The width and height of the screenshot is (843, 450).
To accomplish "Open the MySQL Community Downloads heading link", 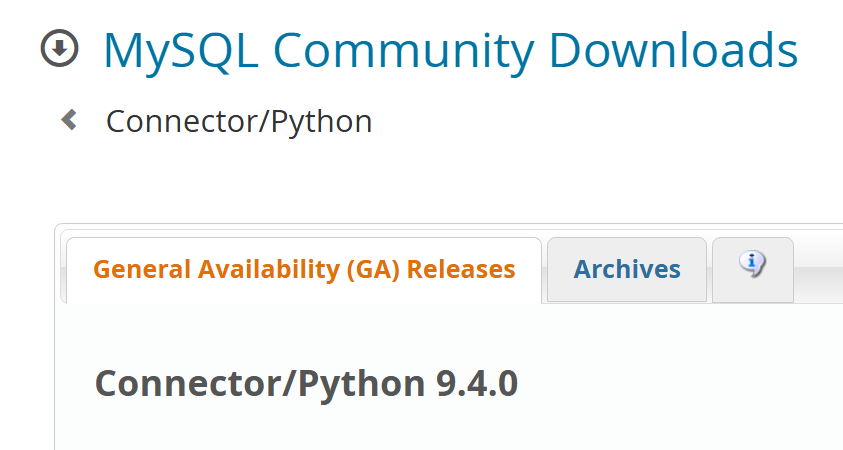I will coord(451,51).
